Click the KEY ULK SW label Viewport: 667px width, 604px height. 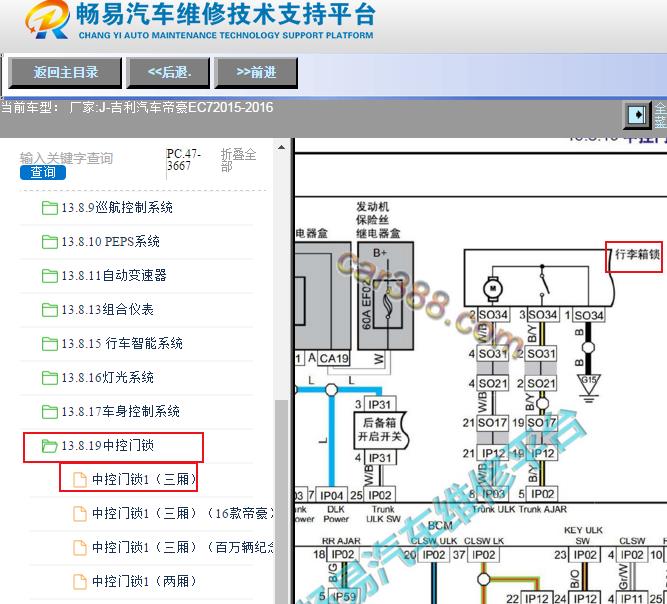[x=583, y=535]
